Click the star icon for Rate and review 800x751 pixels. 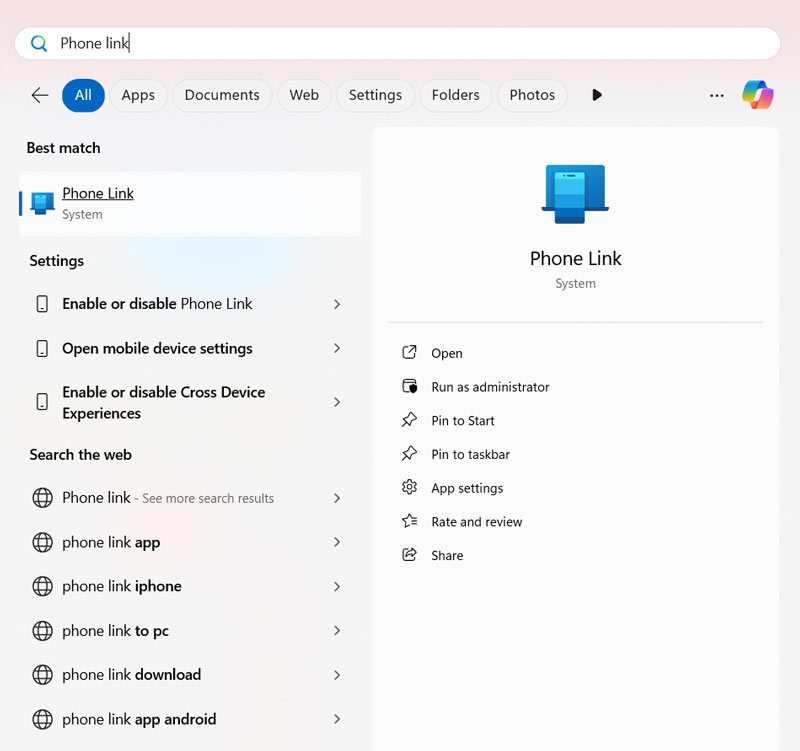[409, 521]
